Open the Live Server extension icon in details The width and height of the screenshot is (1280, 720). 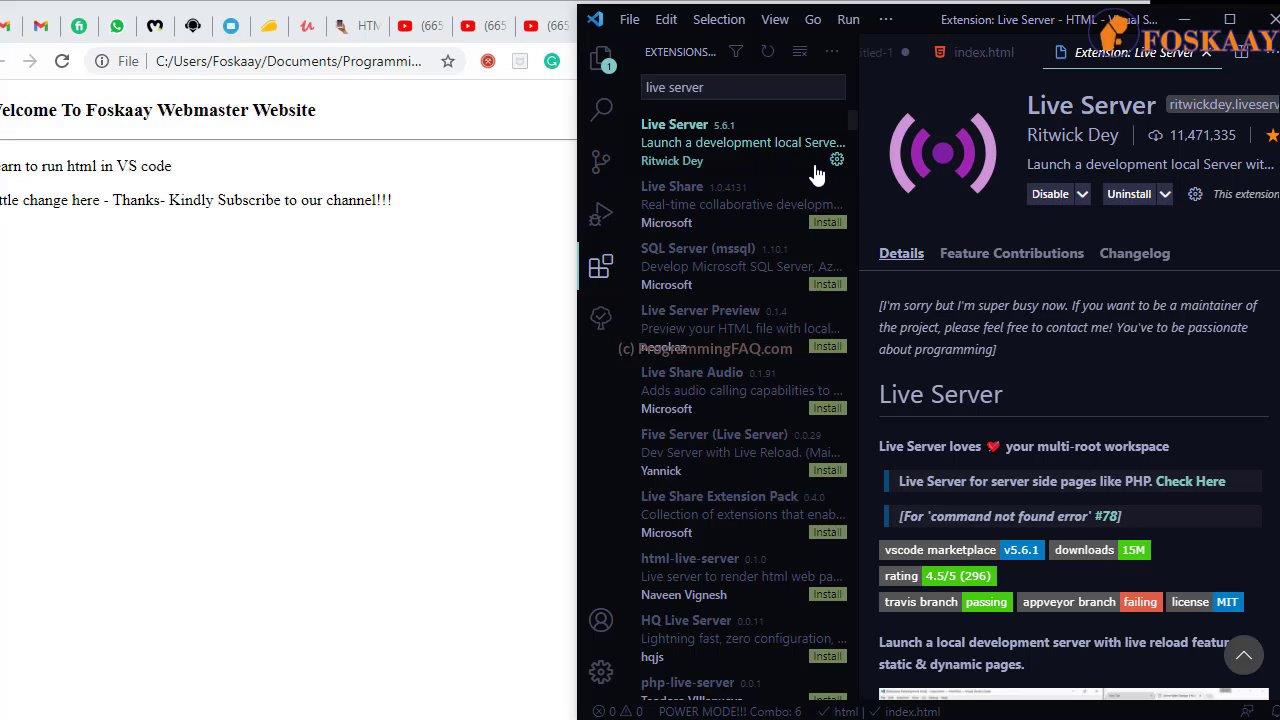point(943,152)
